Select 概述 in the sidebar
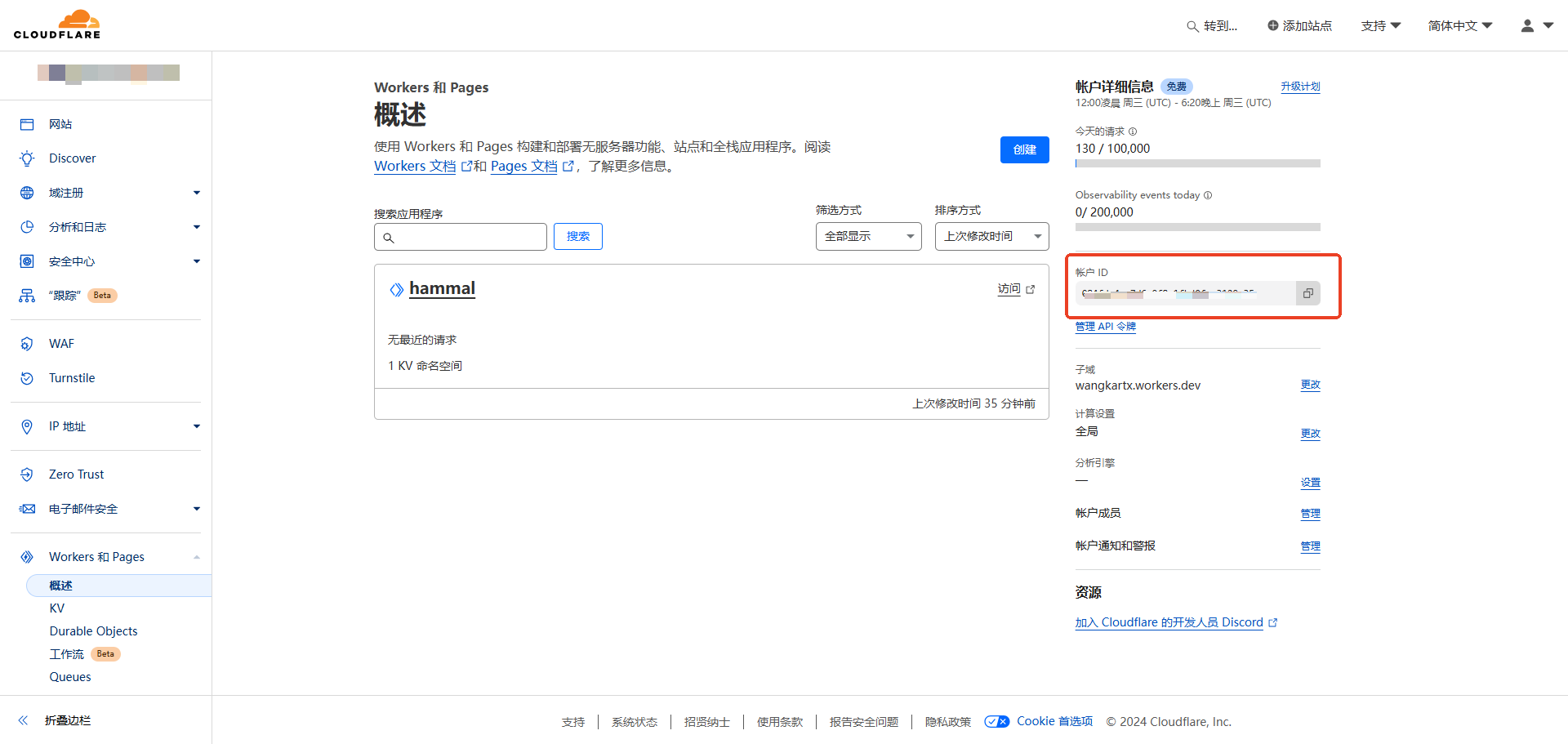 (x=119, y=586)
